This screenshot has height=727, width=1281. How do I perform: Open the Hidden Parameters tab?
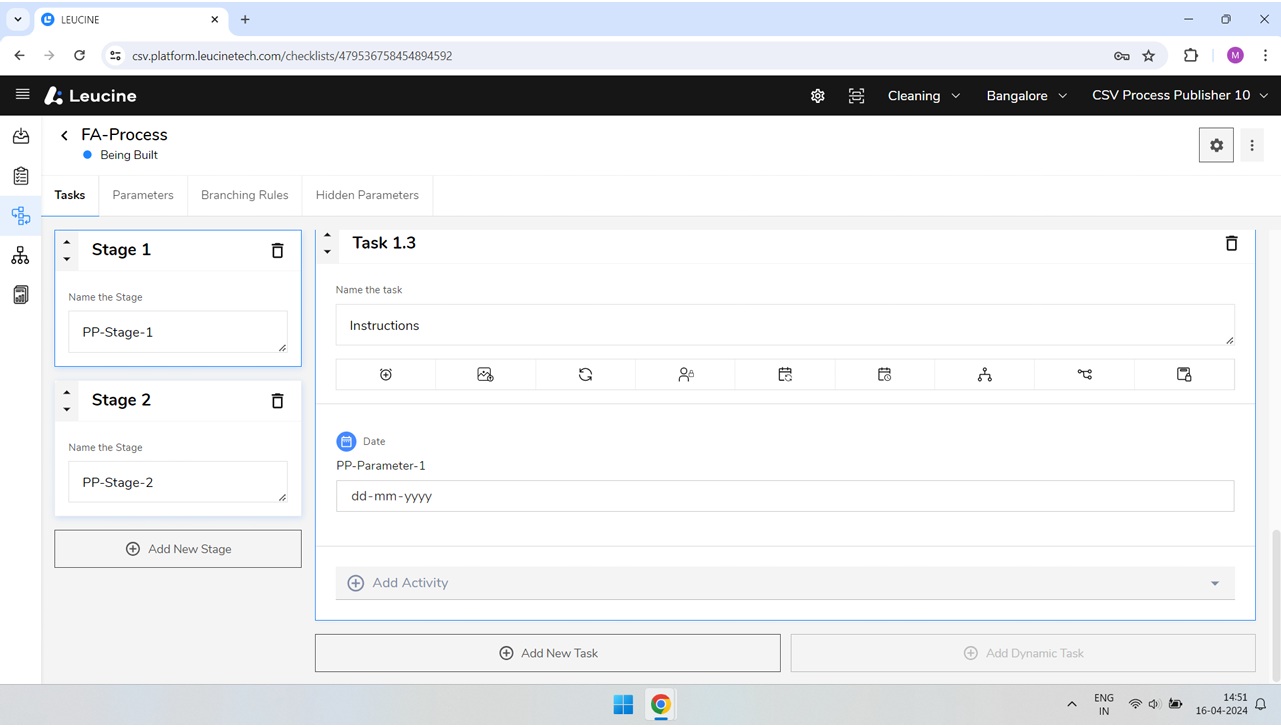click(x=367, y=195)
